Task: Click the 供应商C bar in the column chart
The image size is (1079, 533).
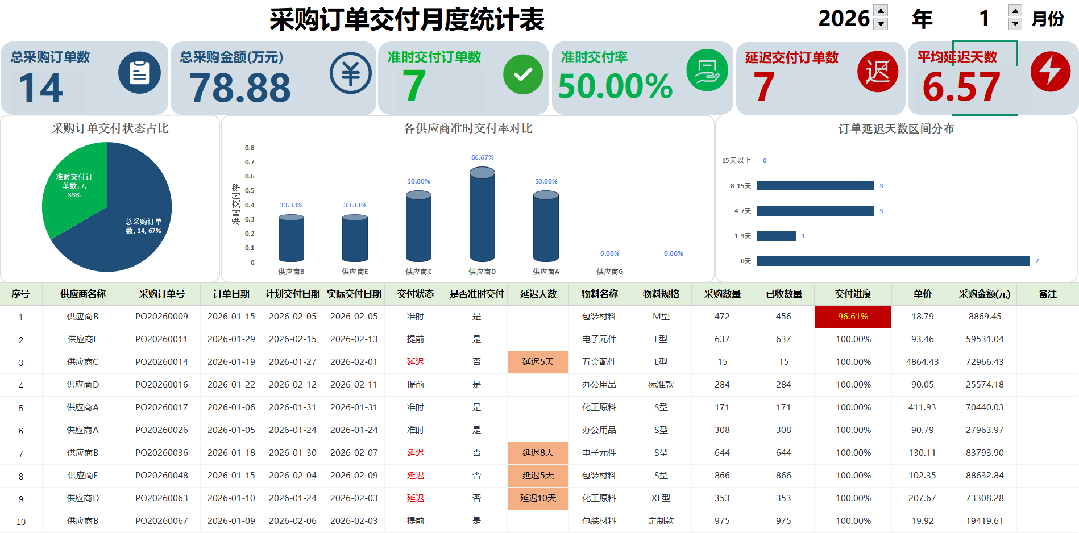Action: pyautogui.click(x=418, y=227)
